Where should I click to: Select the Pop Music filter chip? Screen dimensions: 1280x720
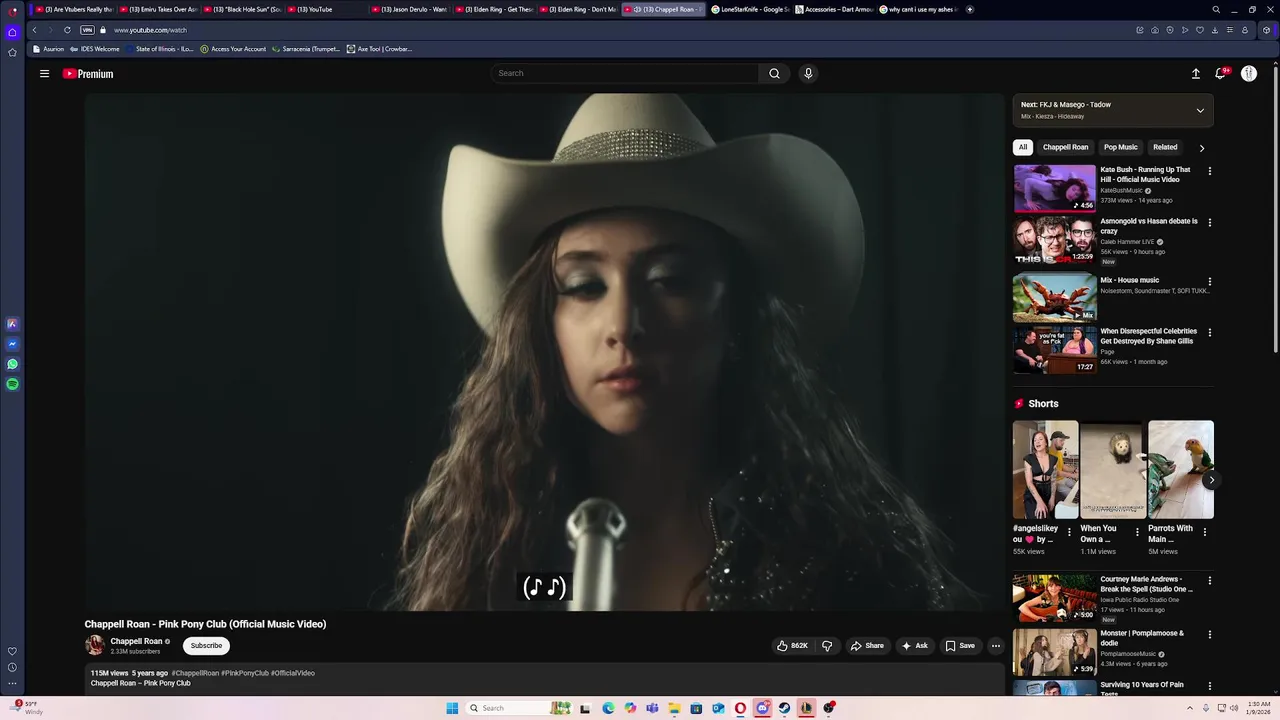(x=1120, y=147)
